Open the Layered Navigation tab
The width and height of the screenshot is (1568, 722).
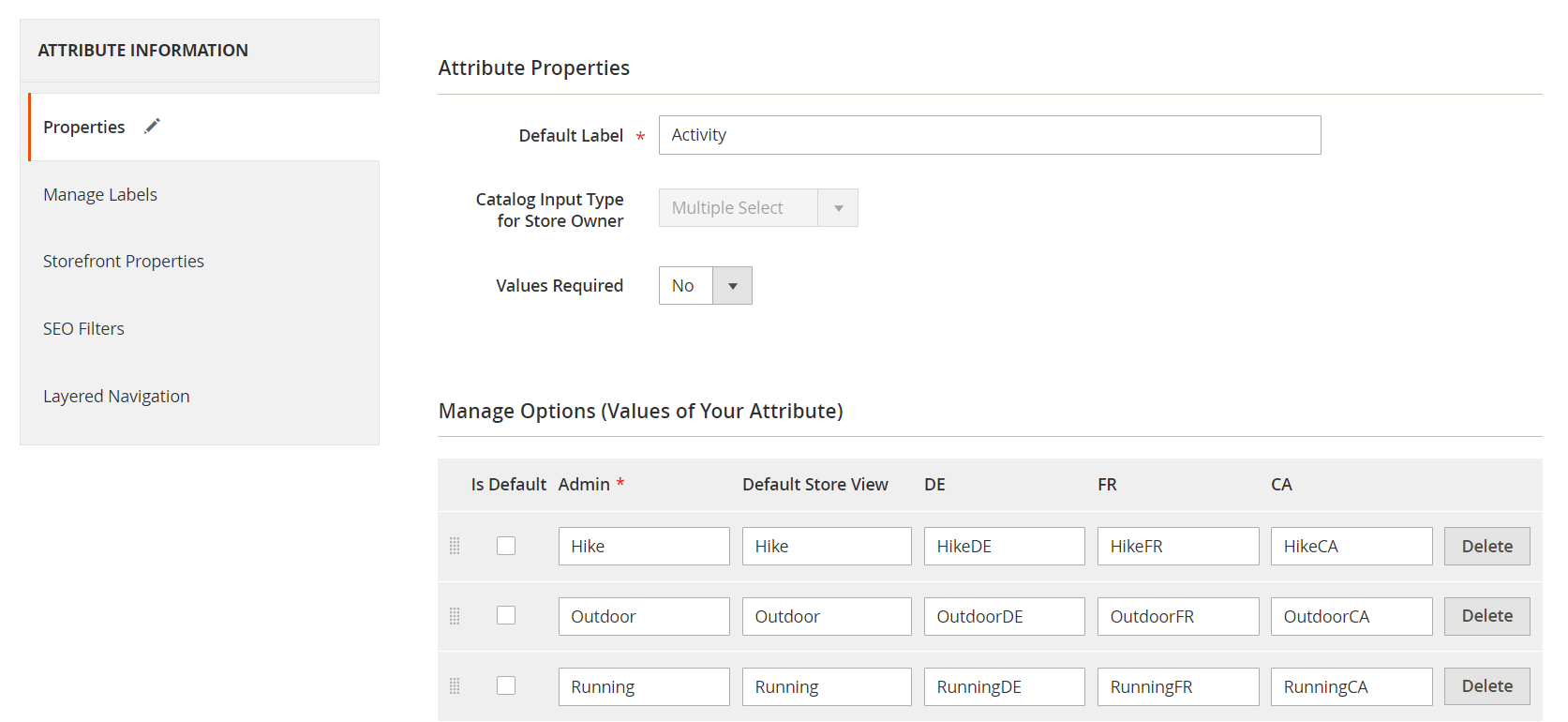116,397
